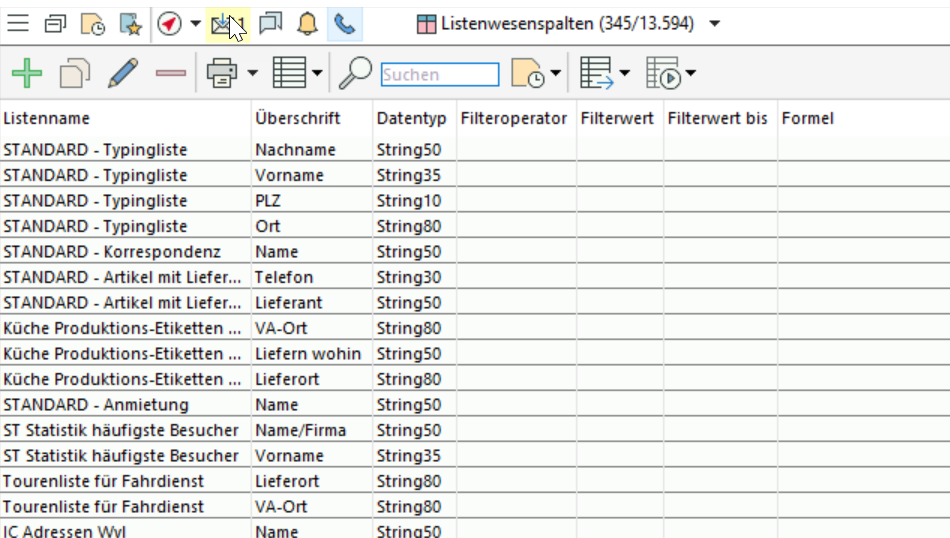
Task: Click the blue phone icon
Action: (x=344, y=24)
